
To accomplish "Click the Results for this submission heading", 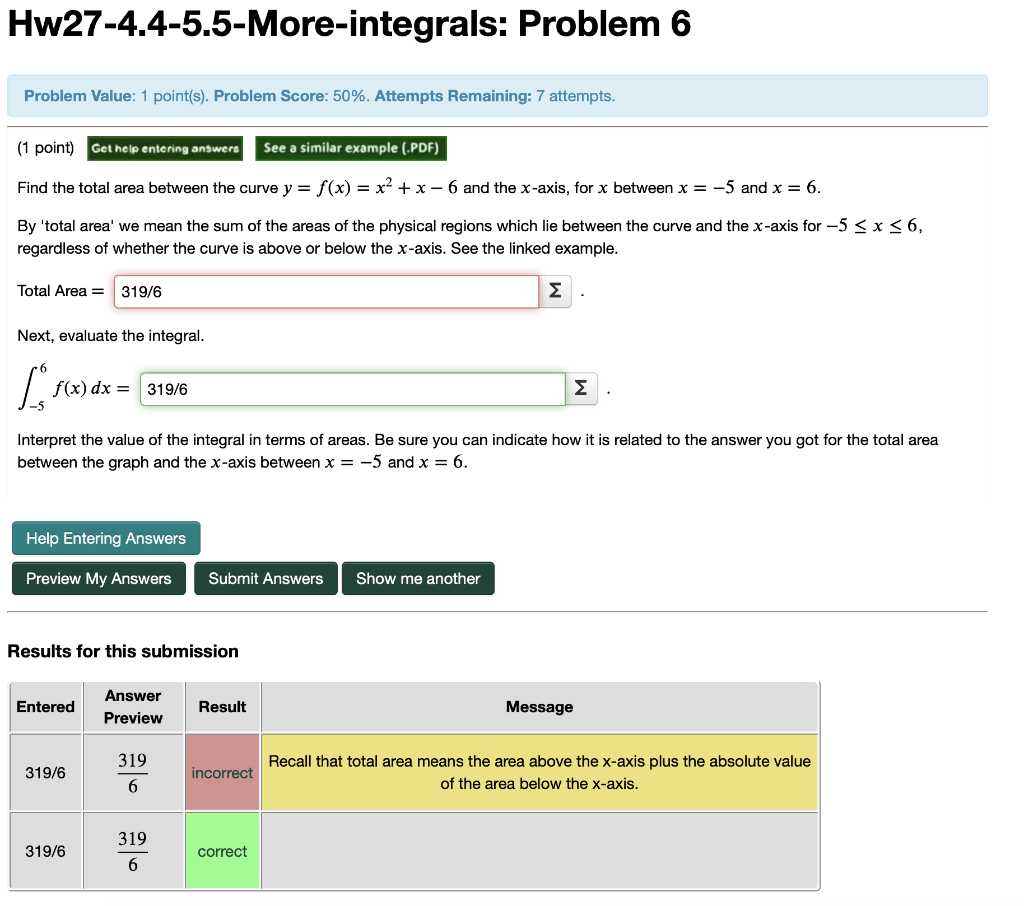I will (x=123, y=651).
